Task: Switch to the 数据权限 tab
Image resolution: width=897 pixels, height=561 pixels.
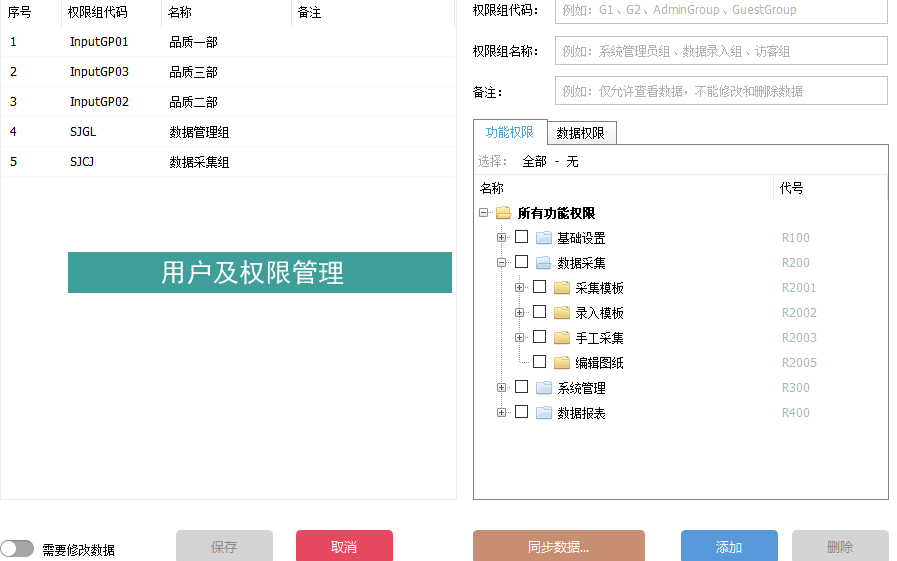Action: point(582,133)
